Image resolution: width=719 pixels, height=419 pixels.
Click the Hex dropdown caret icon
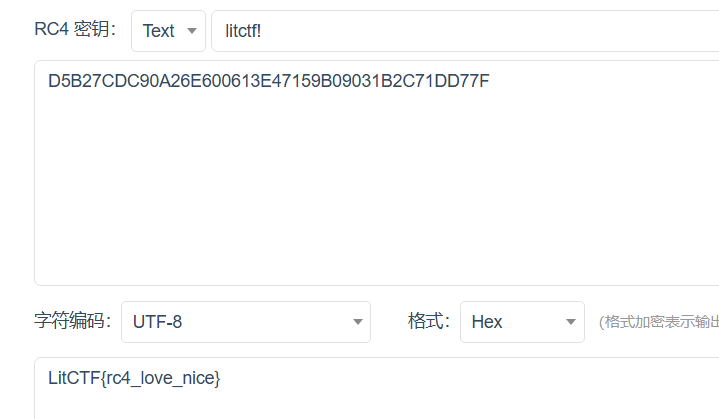pyautogui.click(x=571, y=322)
